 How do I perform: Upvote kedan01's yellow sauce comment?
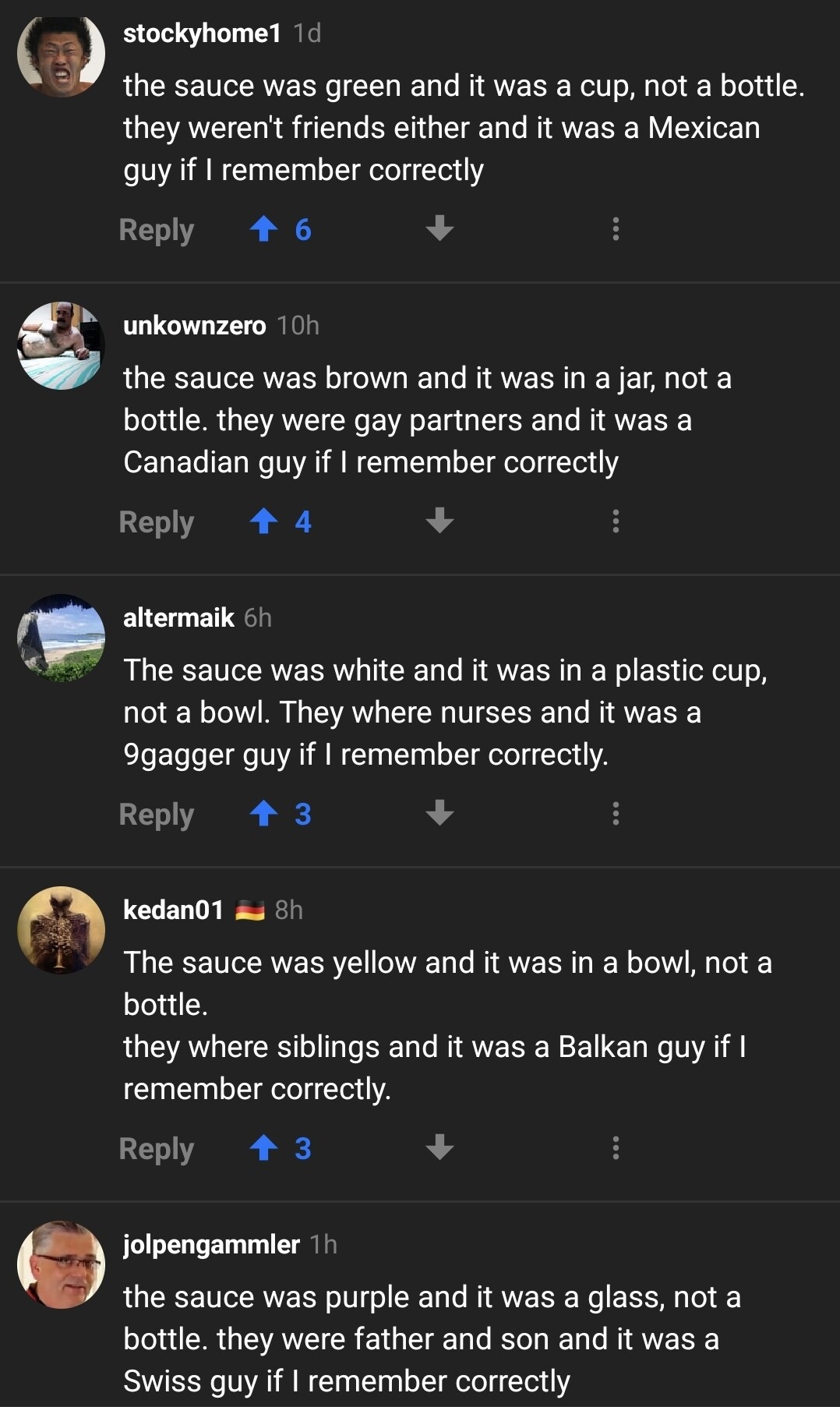[264, 1147]
